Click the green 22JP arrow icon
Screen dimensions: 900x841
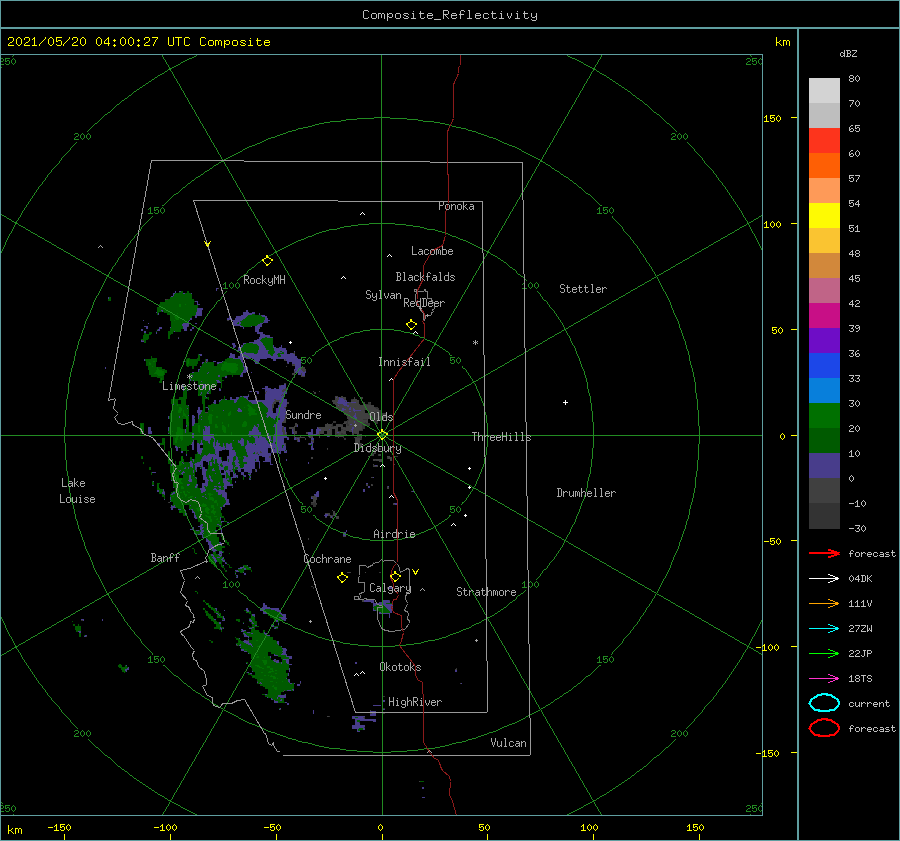tap(824, 653)
